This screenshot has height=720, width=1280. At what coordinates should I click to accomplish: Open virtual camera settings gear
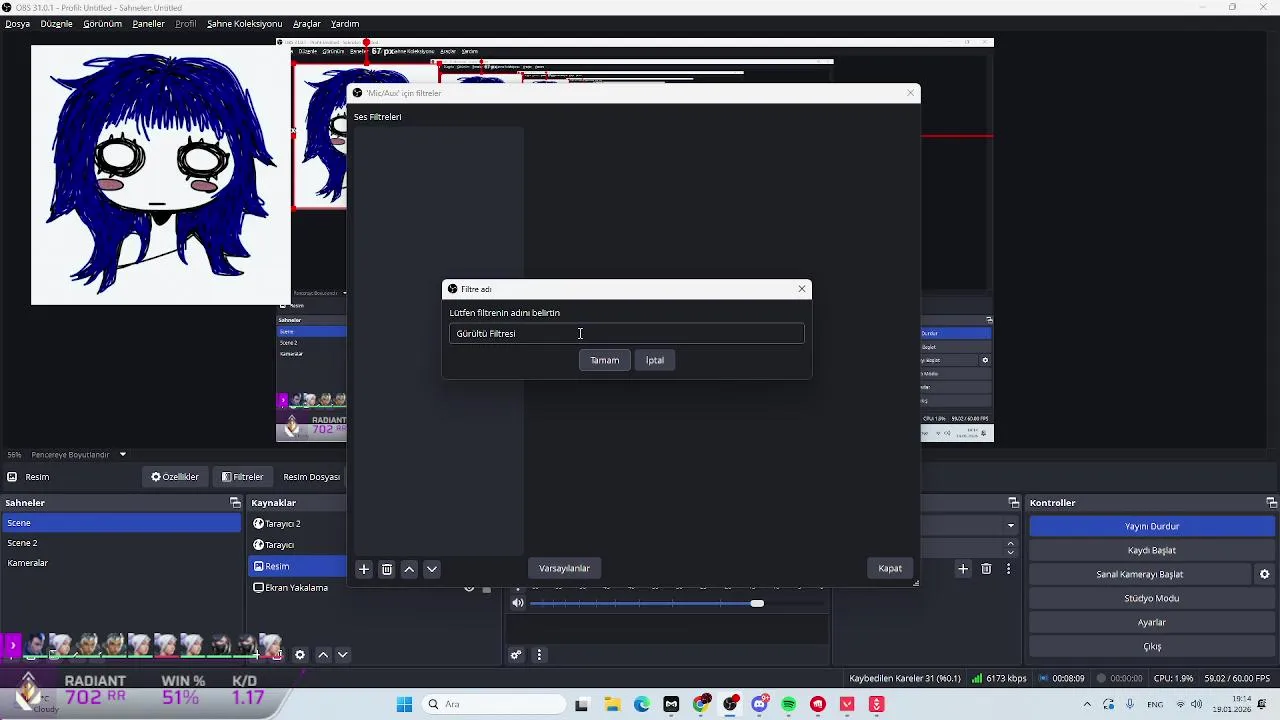(1264, 574)
